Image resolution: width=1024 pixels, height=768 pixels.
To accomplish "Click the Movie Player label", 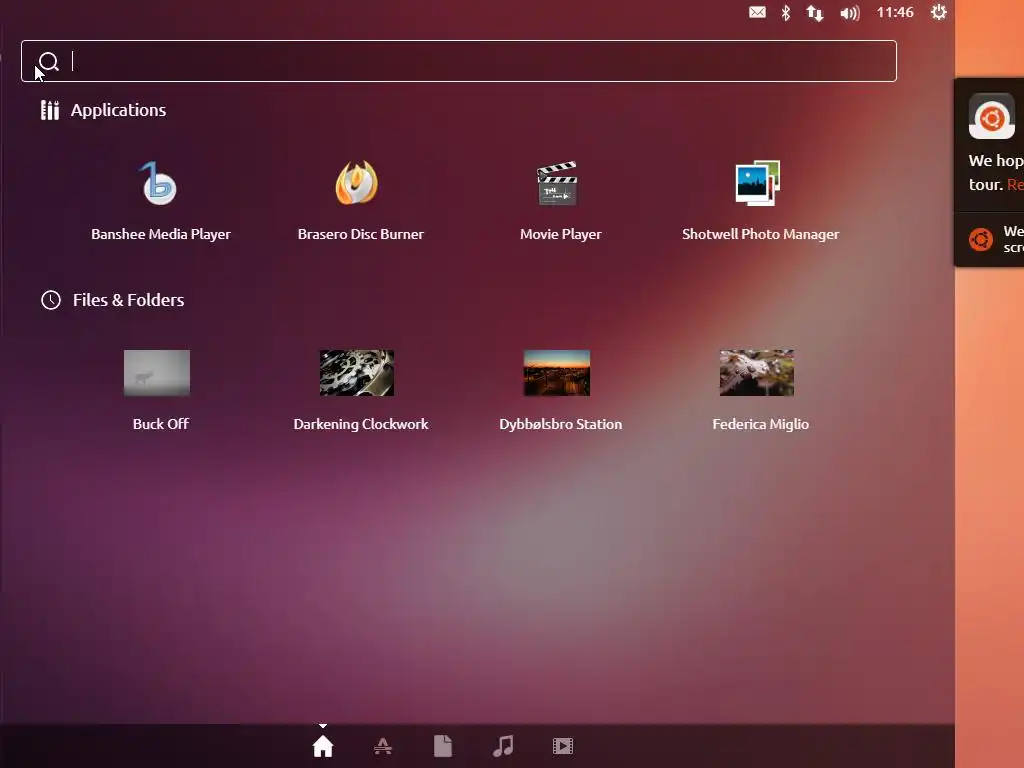I will (560, 234).
